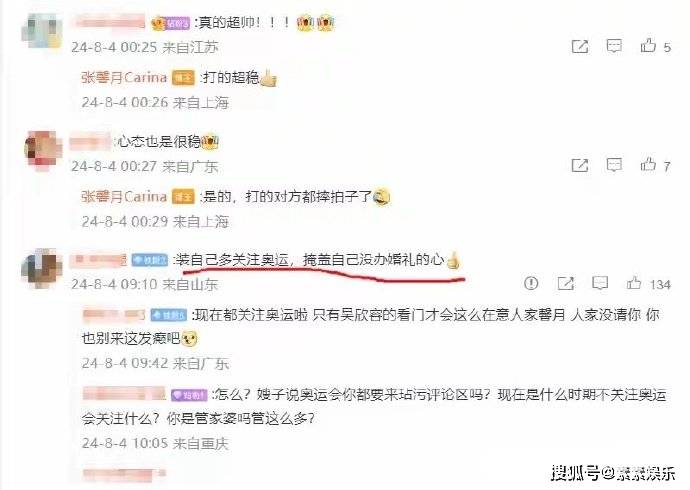View the first commenter's avatar
This screenshot has height=490, width=690.
tap(41, 30)
